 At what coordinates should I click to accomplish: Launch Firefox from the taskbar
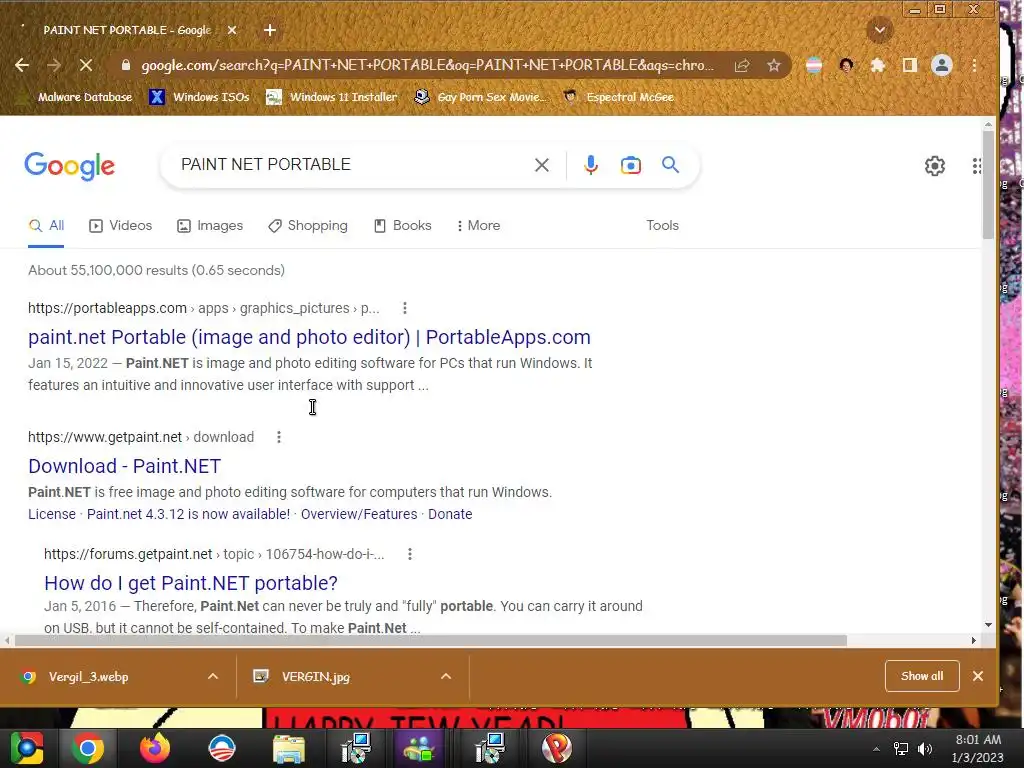(155, 748)
